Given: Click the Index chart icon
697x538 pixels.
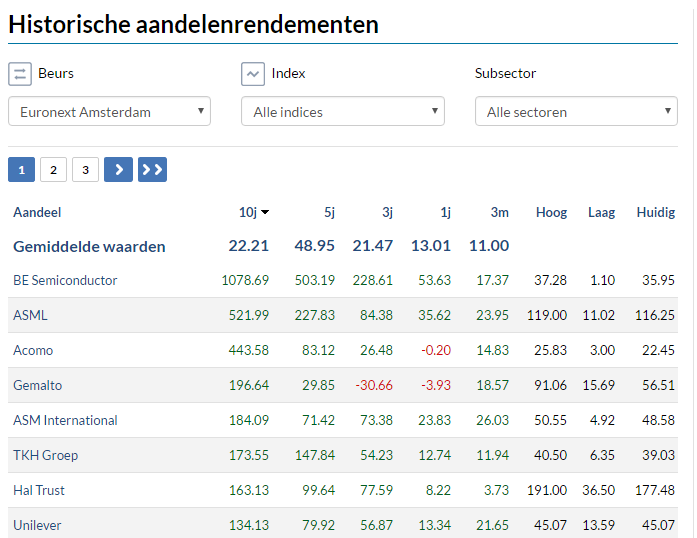Looking at the screenshot, I should pyautogui.click(x=252, y=74).
